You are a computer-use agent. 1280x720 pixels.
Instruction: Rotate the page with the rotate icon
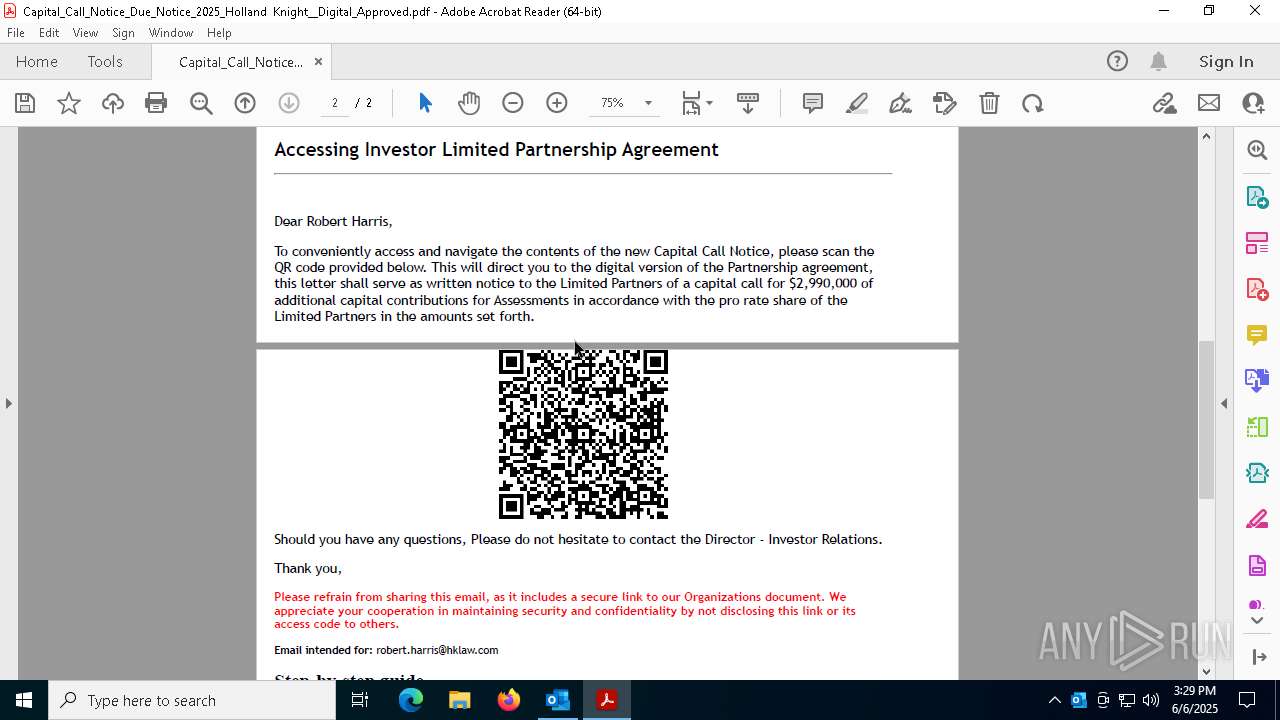point(1033,103)
